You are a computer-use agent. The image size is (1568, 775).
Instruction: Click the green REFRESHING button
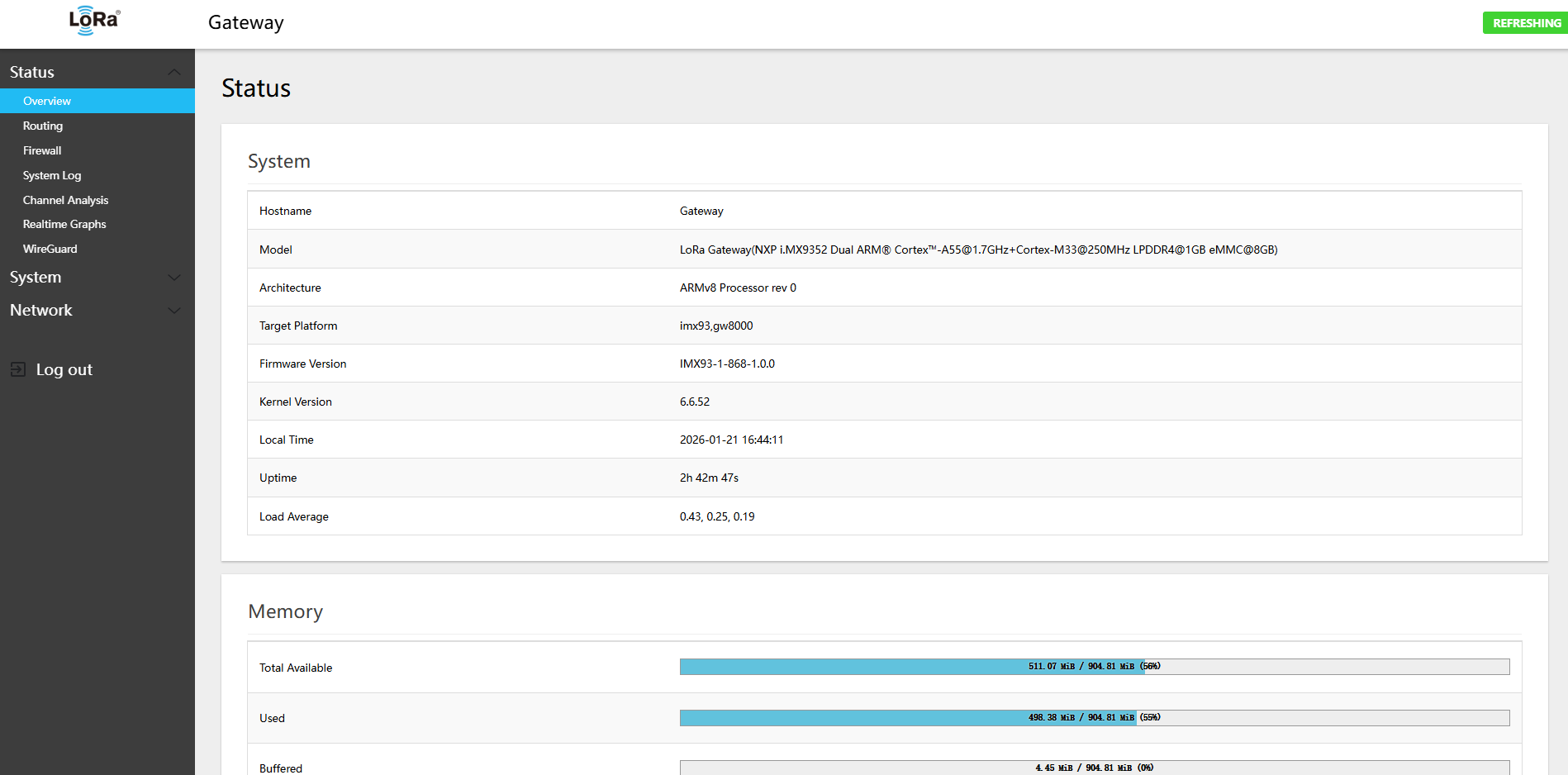[1525, 23]
